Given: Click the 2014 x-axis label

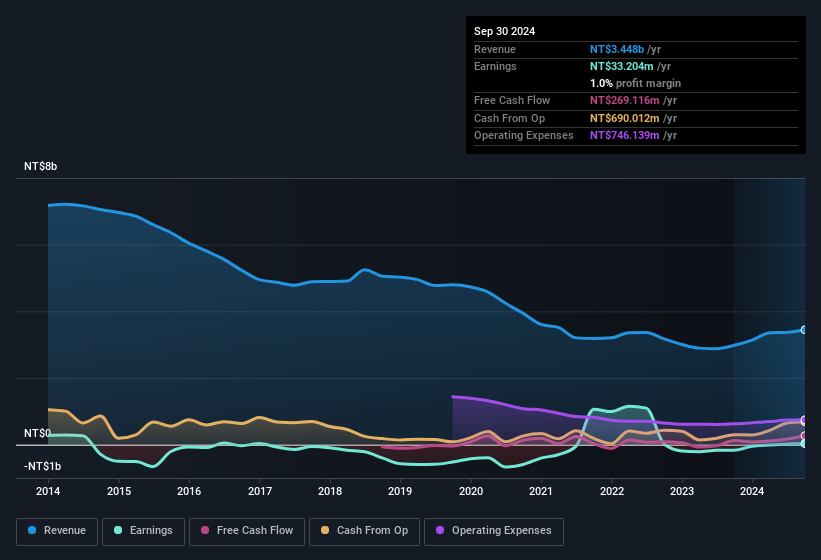Looking at the screenshot, I should [x=48, y=491].
